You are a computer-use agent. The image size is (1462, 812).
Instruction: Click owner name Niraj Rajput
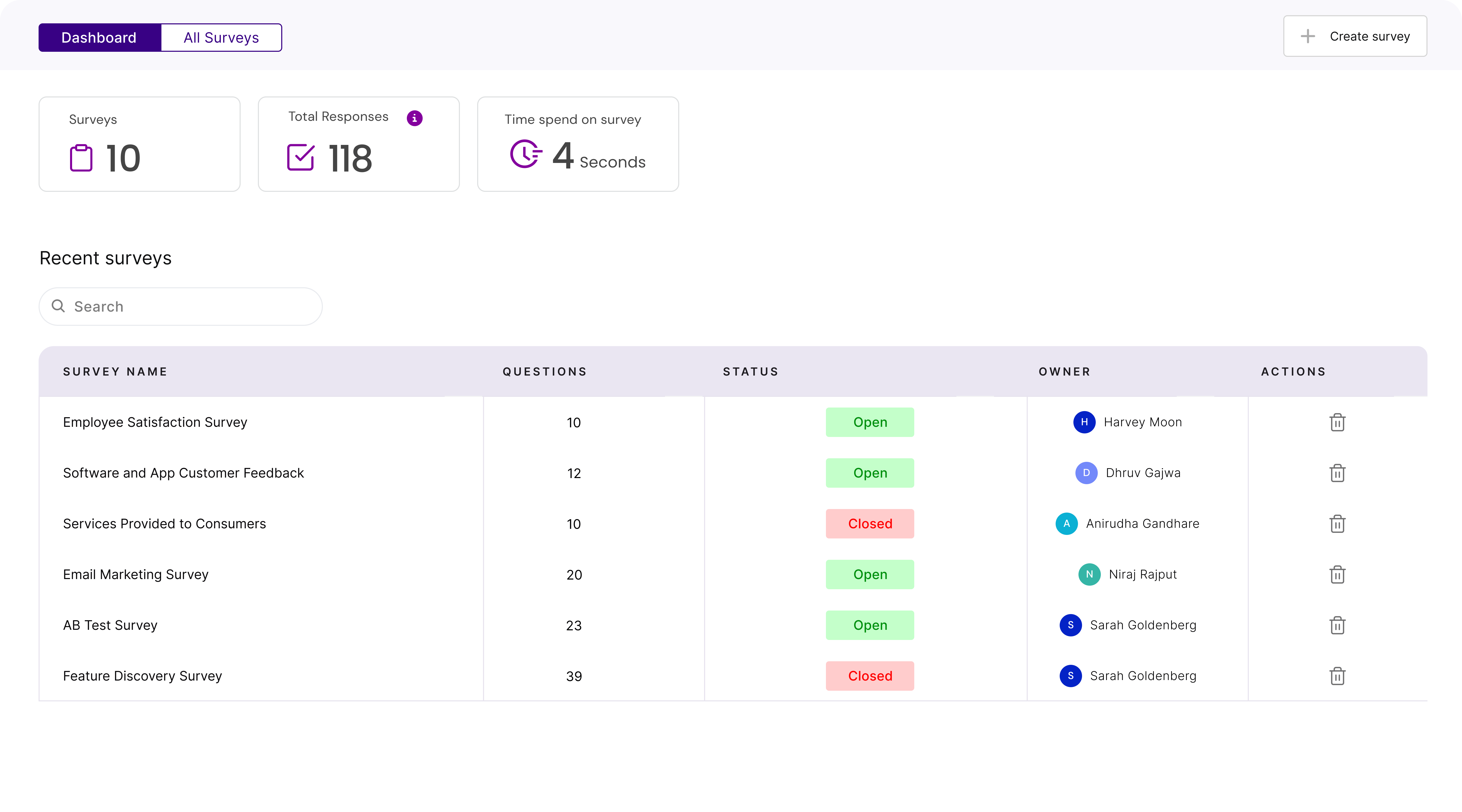point(1142,574)
